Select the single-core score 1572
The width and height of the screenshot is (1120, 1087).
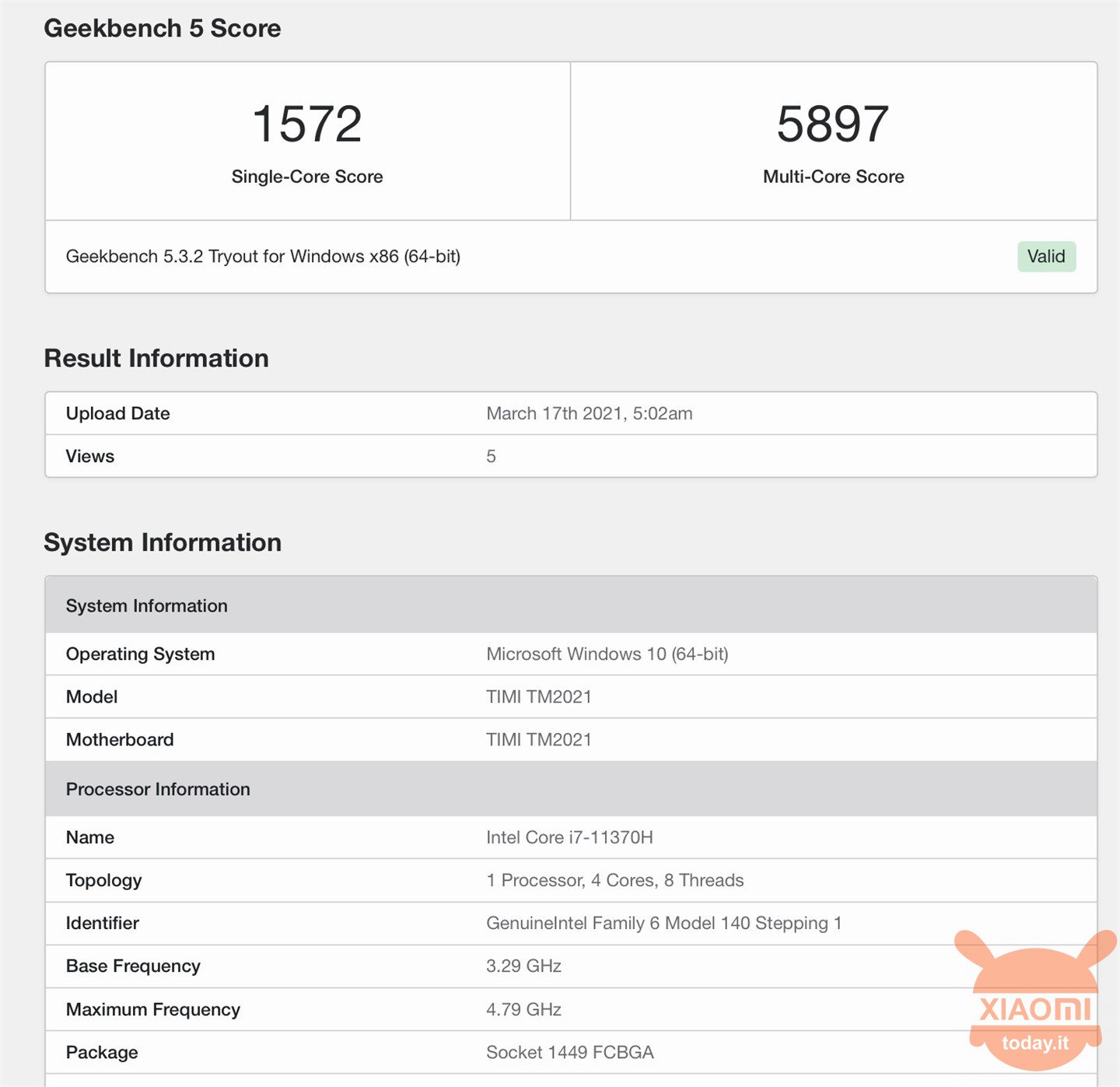[x=307, y=124]
